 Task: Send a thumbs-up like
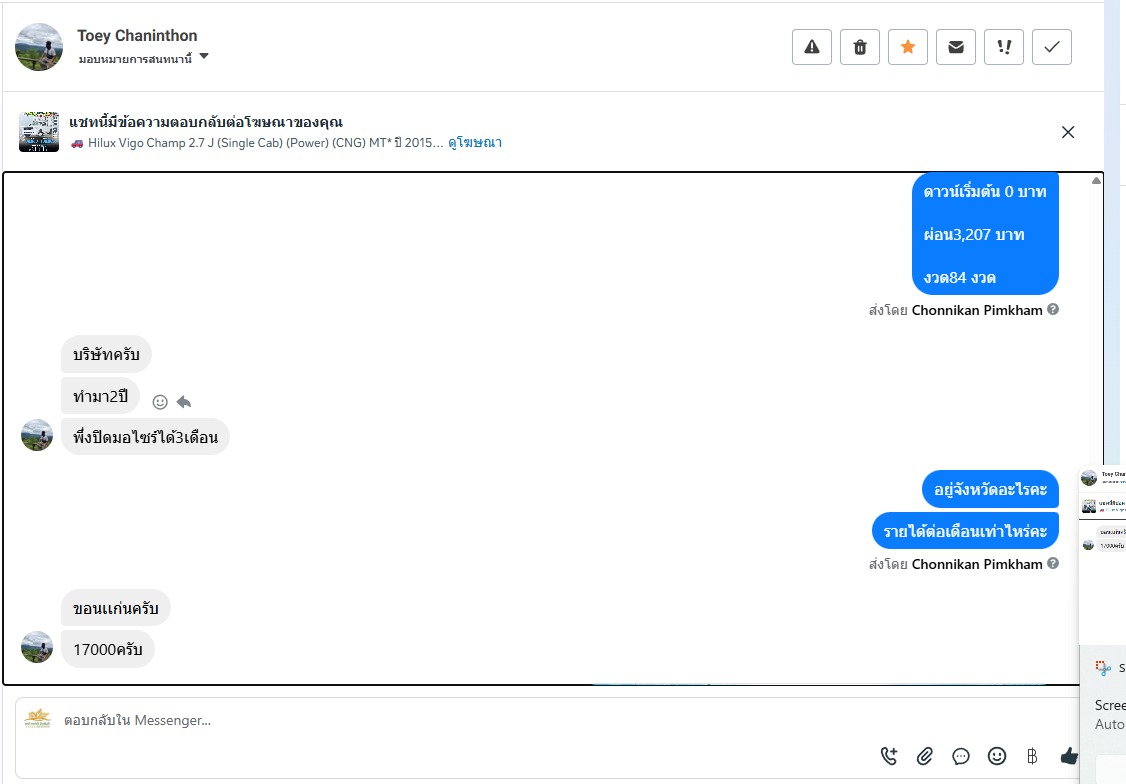point(1069,755)
